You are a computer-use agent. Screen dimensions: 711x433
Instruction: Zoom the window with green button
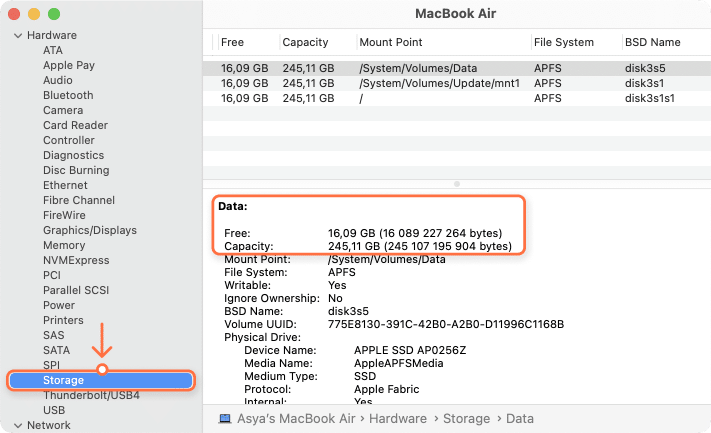(54, 14)
